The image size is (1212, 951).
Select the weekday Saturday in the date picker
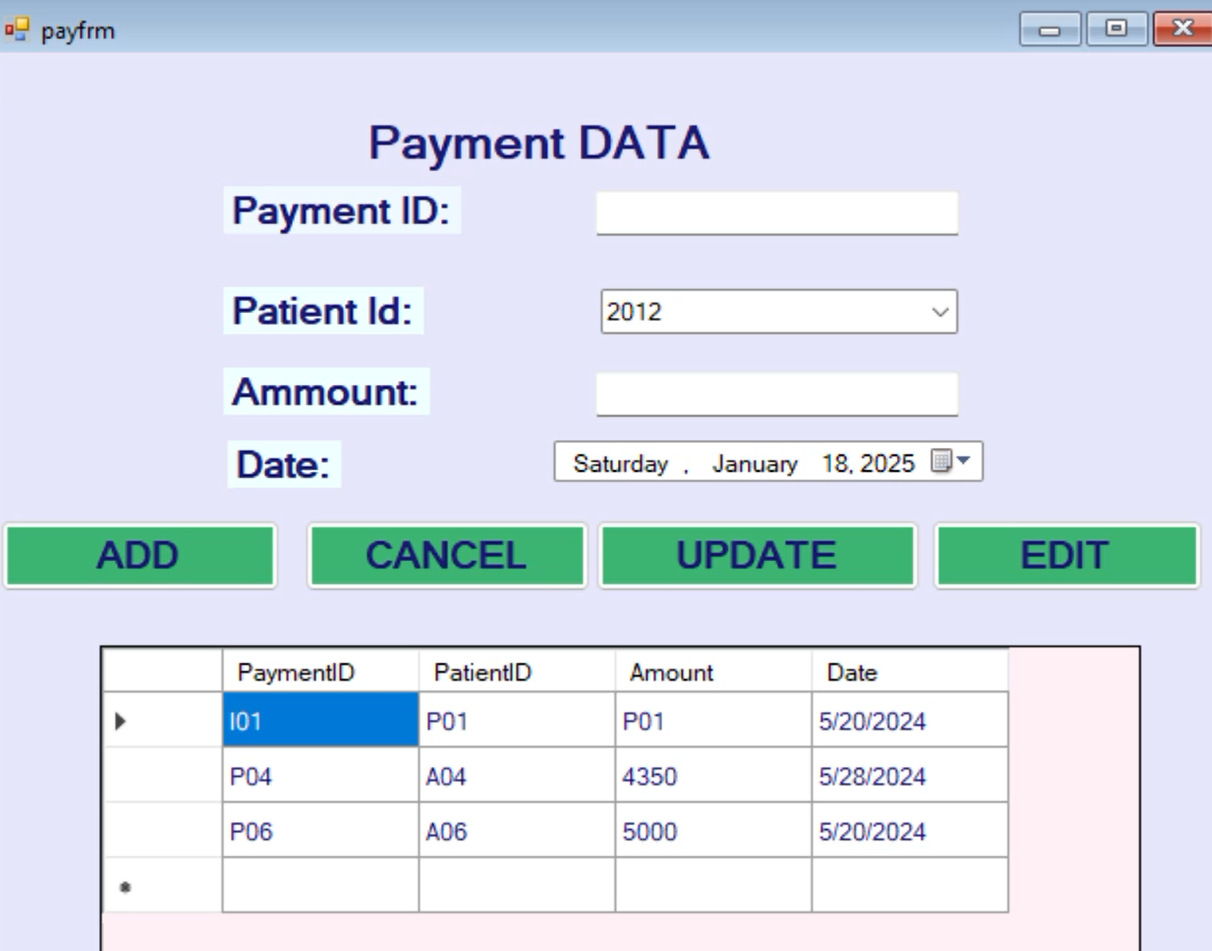coord(620,464)
